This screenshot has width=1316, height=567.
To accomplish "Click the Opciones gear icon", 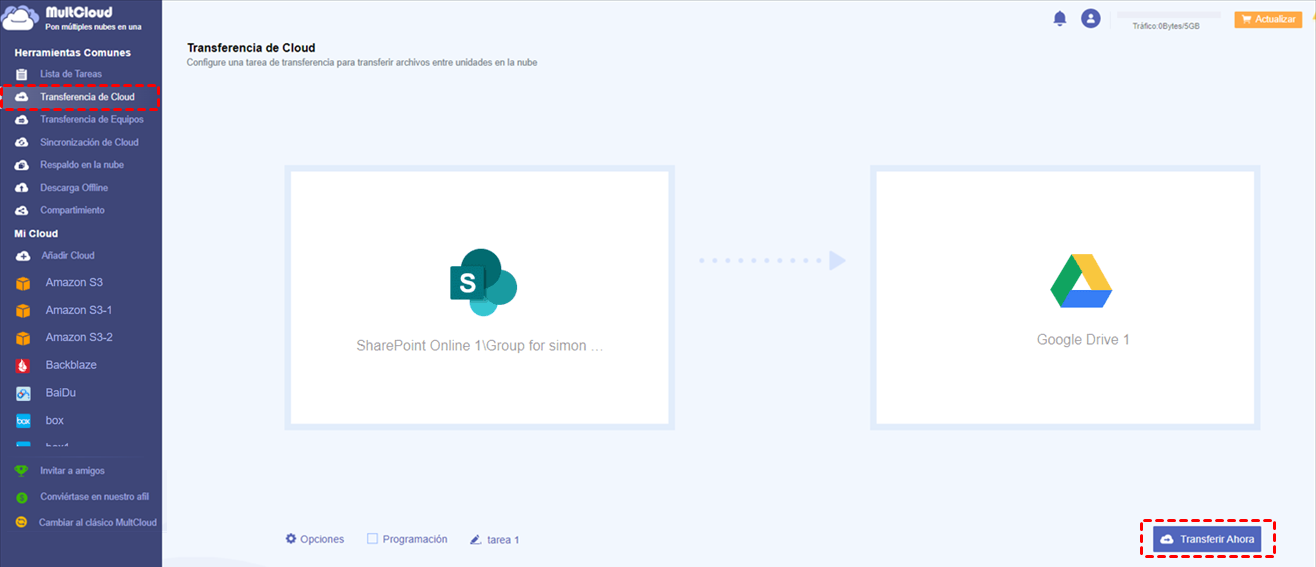I will click(x=291, y=538).
